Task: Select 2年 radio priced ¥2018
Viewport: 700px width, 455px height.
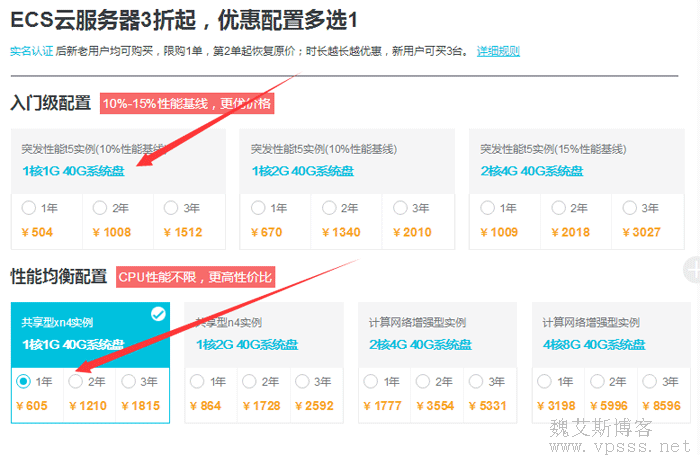Action: pos(560,208)
